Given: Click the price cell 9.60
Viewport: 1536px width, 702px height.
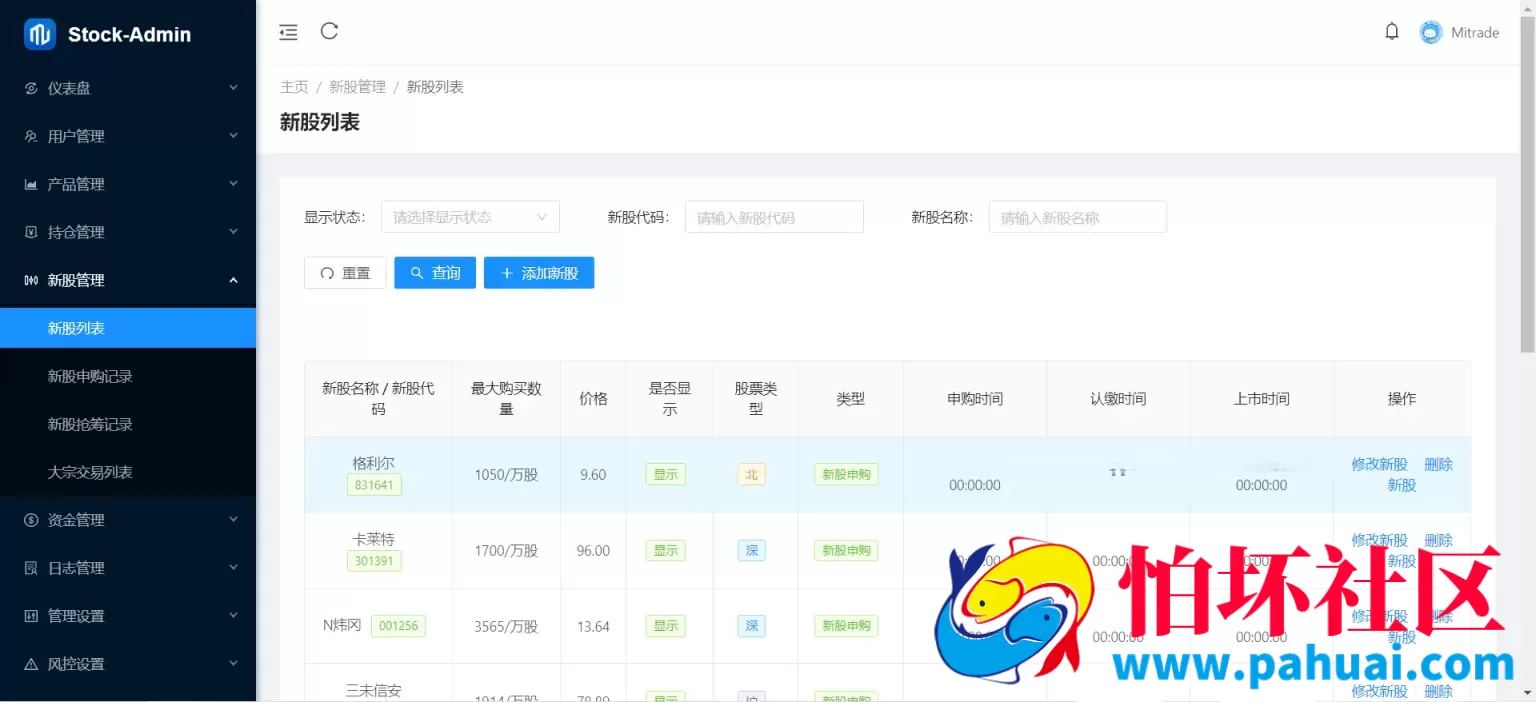Looking at the screenshot, I should click(x=593, y=475).
